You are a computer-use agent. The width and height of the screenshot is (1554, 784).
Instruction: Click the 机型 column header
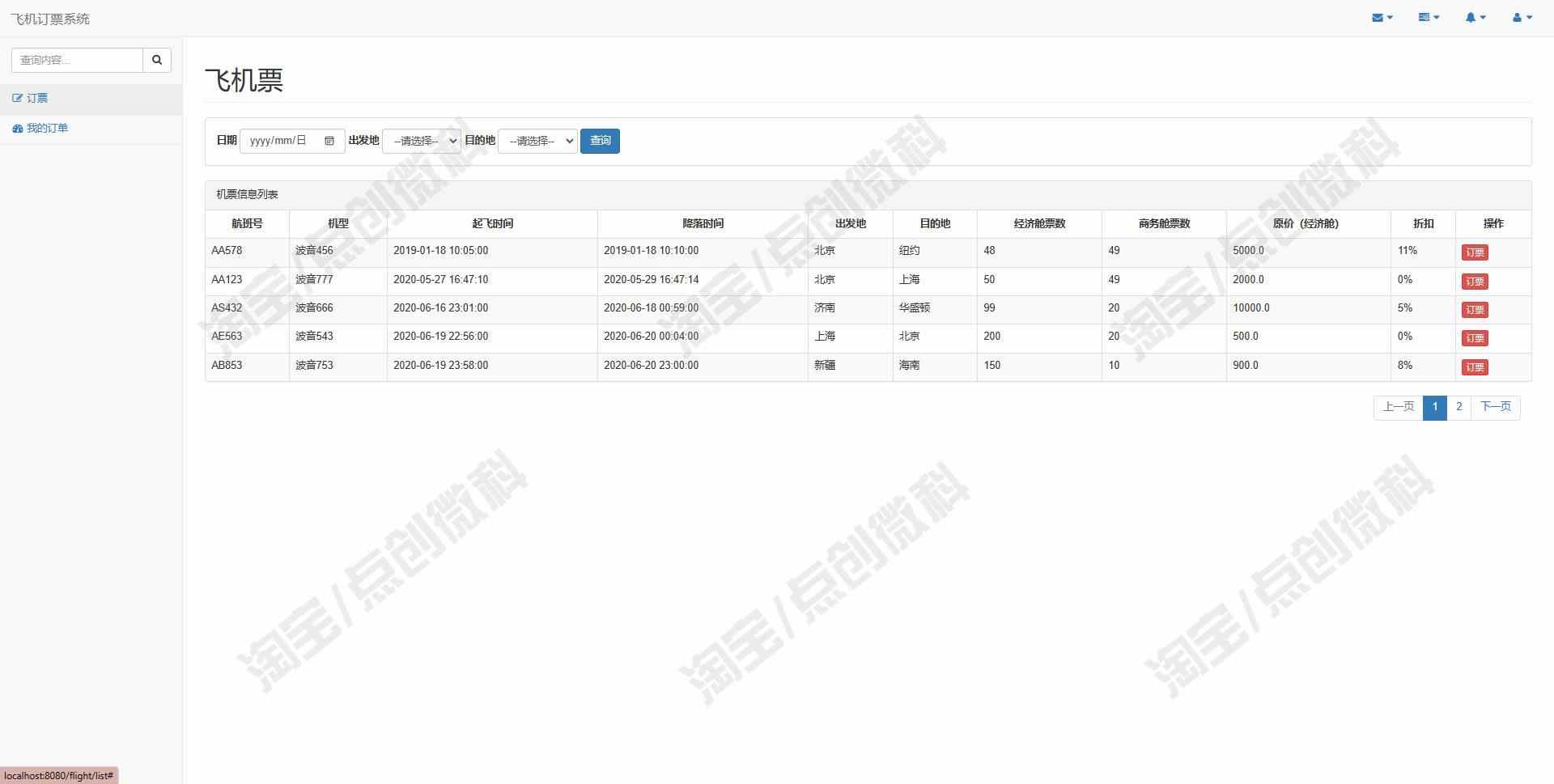tap(338, 224)
